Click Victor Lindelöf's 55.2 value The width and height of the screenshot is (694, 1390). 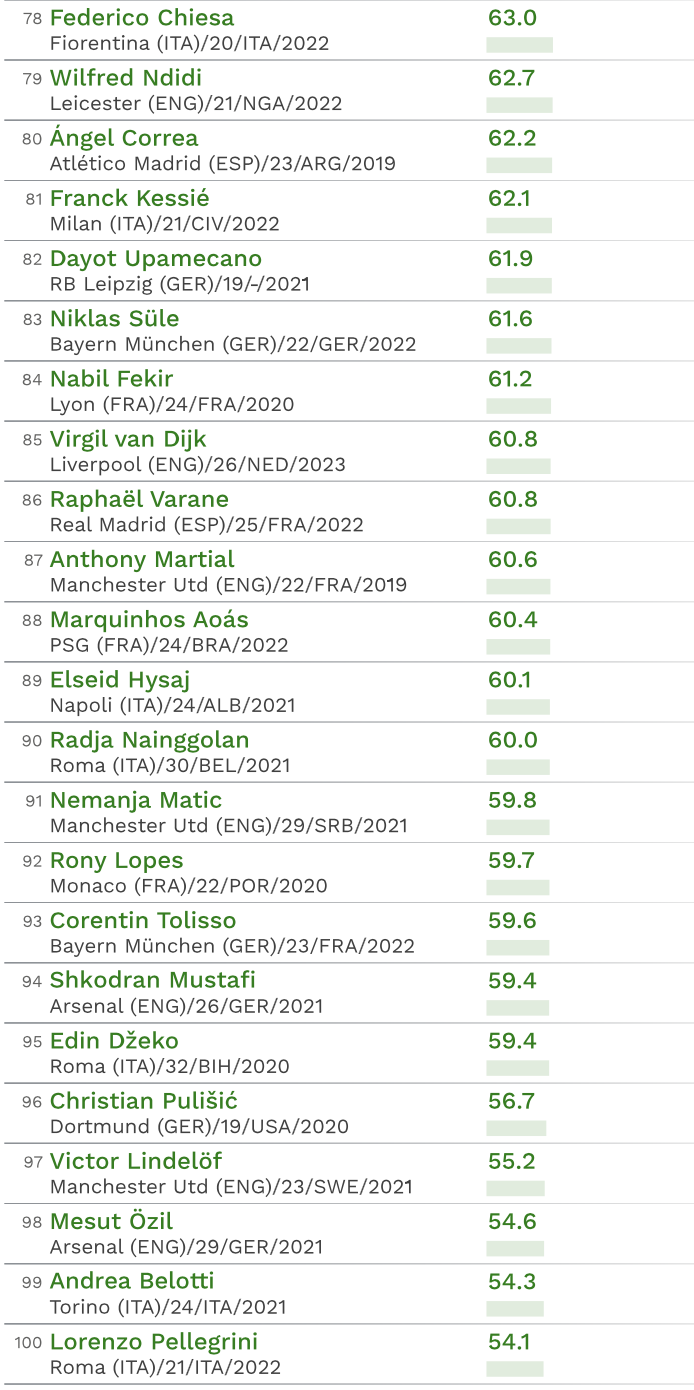[x=512, y=1161]
